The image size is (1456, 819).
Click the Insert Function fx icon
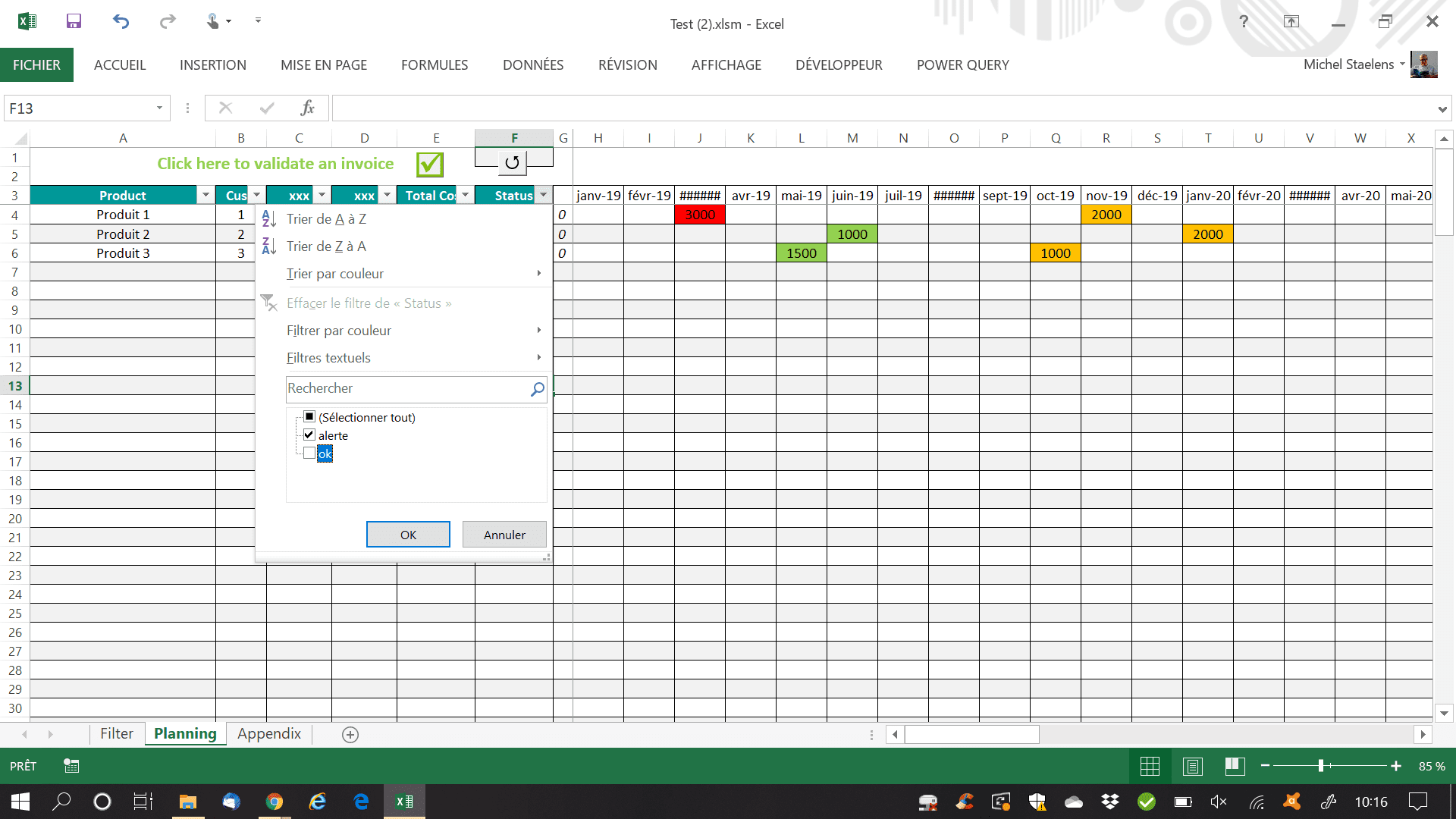[307, 108]
